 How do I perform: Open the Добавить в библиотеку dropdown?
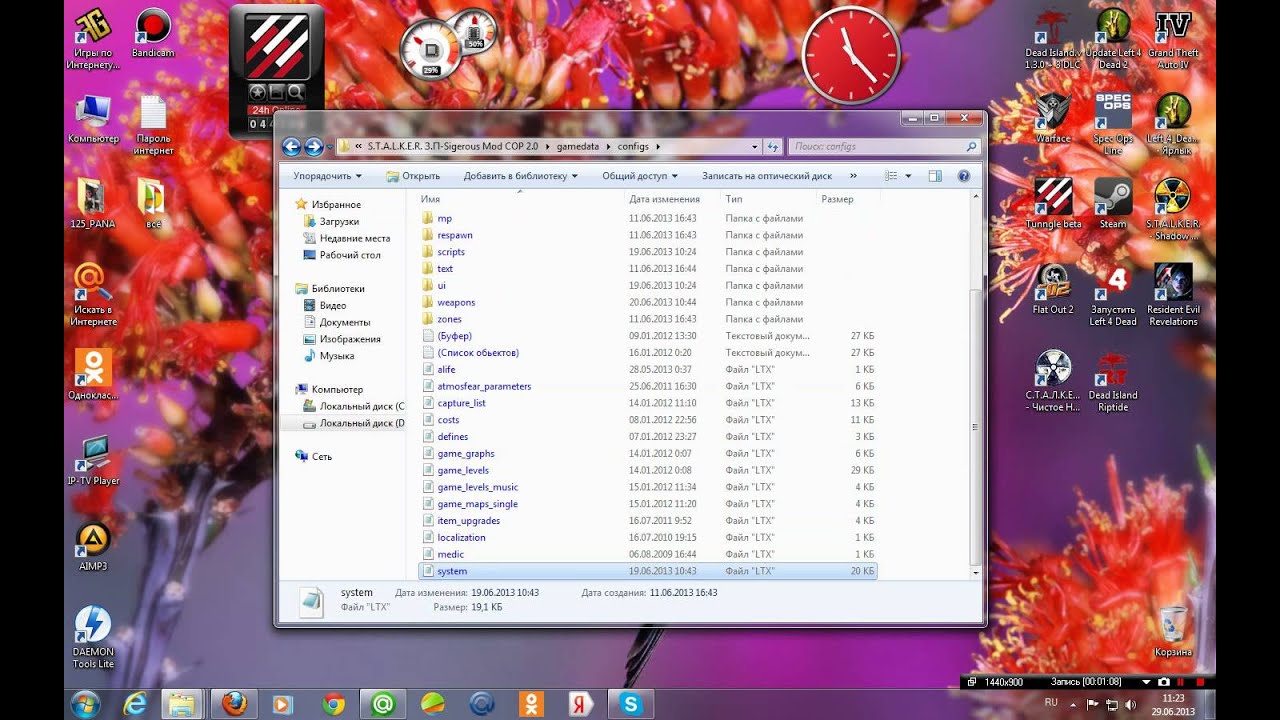521,176
